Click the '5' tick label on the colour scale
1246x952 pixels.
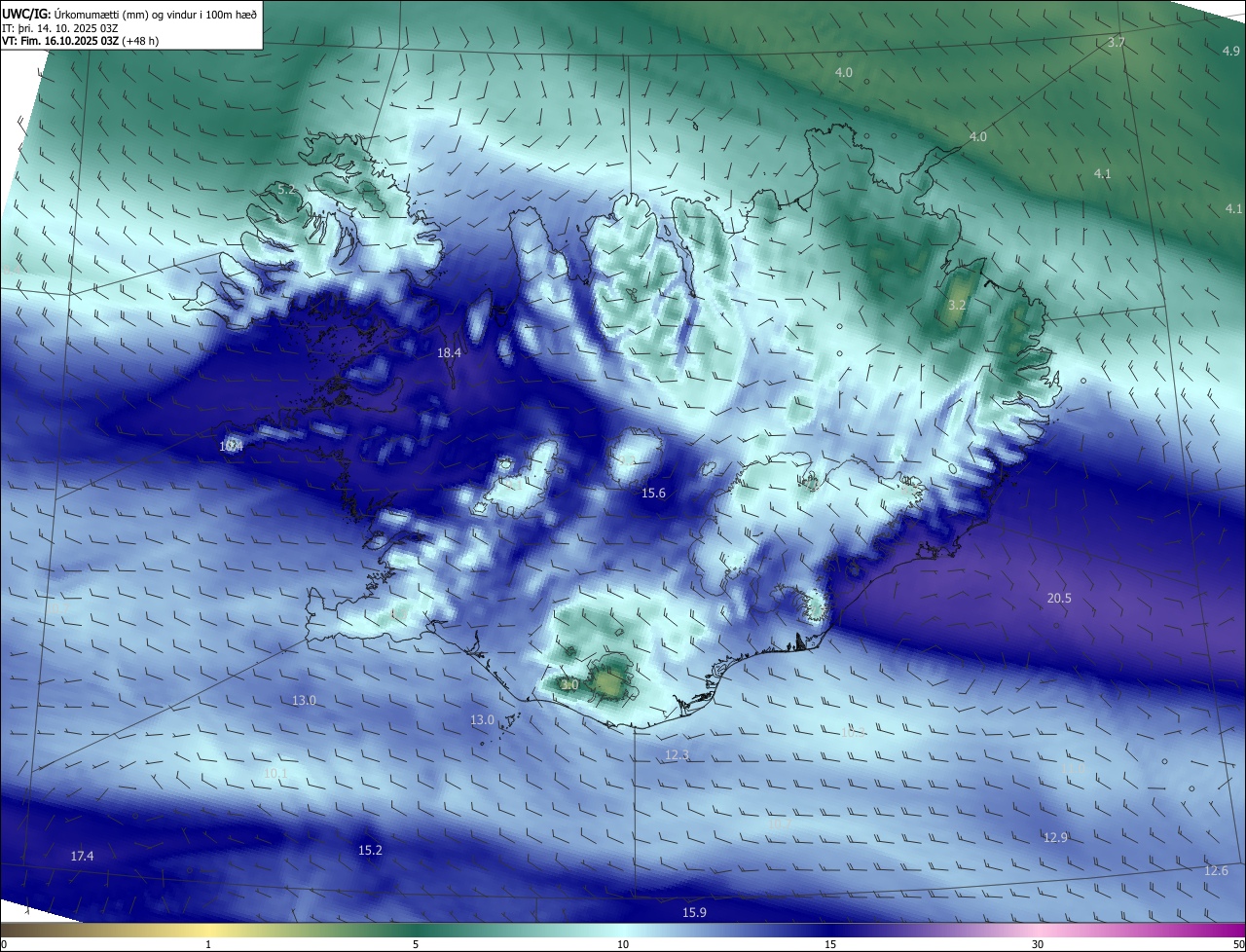416,944
